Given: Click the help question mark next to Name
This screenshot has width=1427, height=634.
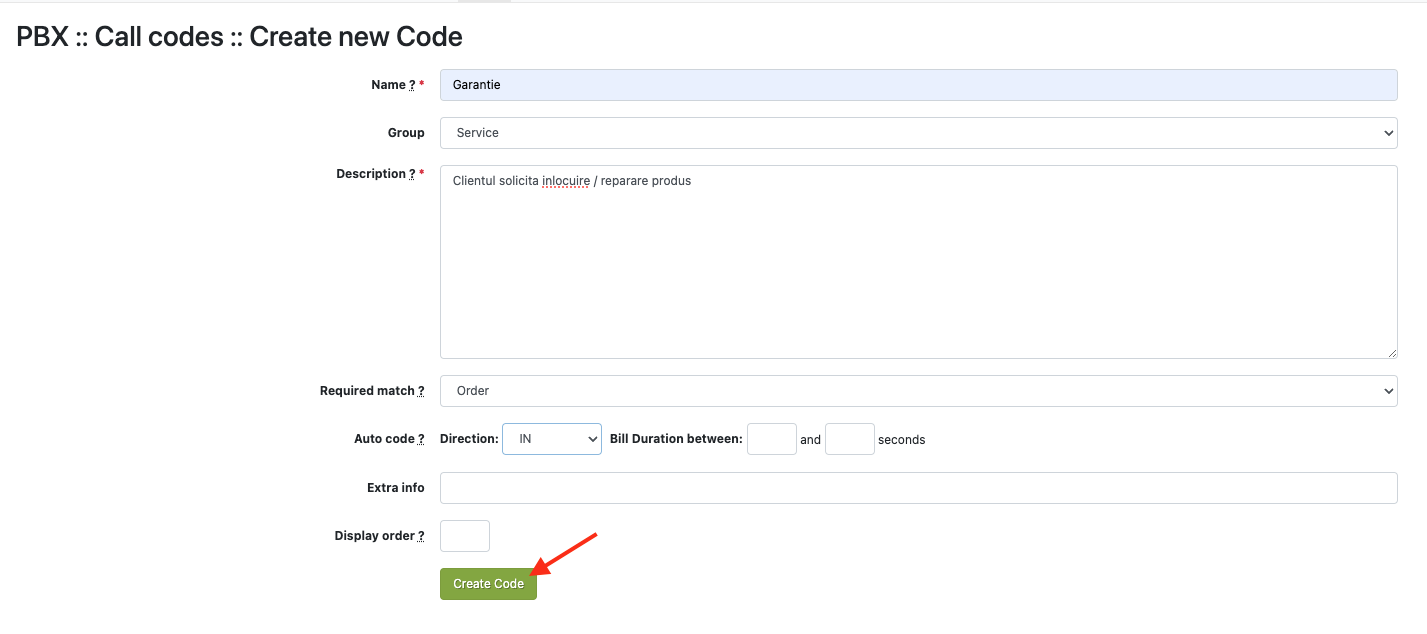Looking at the screenshot, I should tap(412, 86).
